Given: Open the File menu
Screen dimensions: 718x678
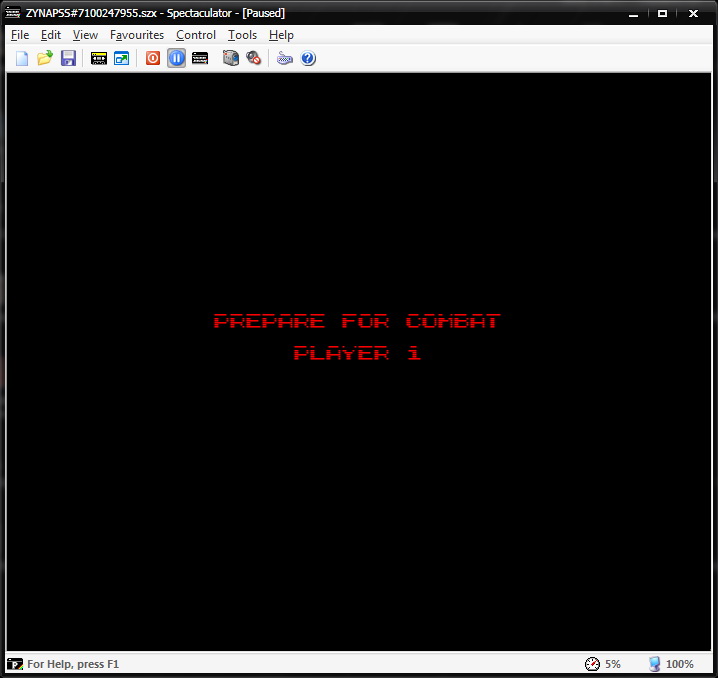Looking at the screenshot, I should [x=20, y=35].
